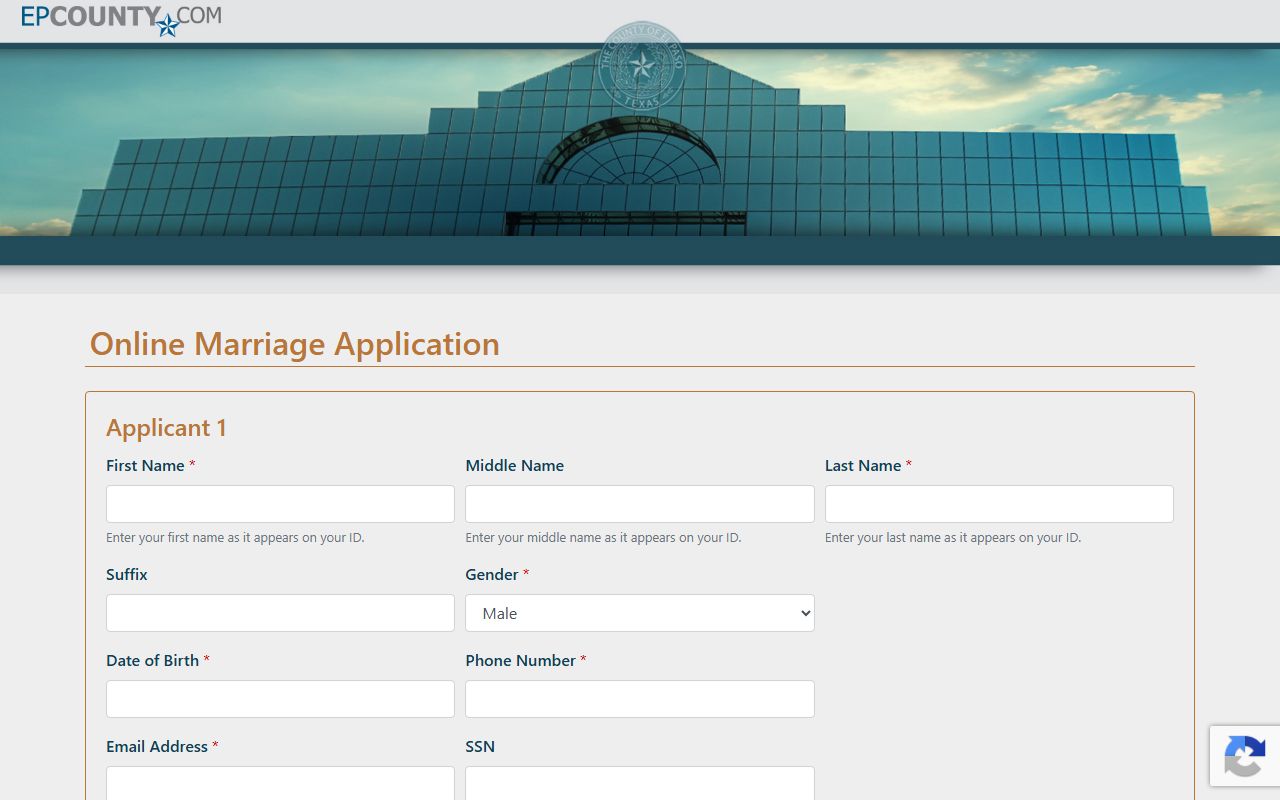The width and height of the screenshot is (1280, 800).
Task: Select the Email Address input field
Action: 280,783
